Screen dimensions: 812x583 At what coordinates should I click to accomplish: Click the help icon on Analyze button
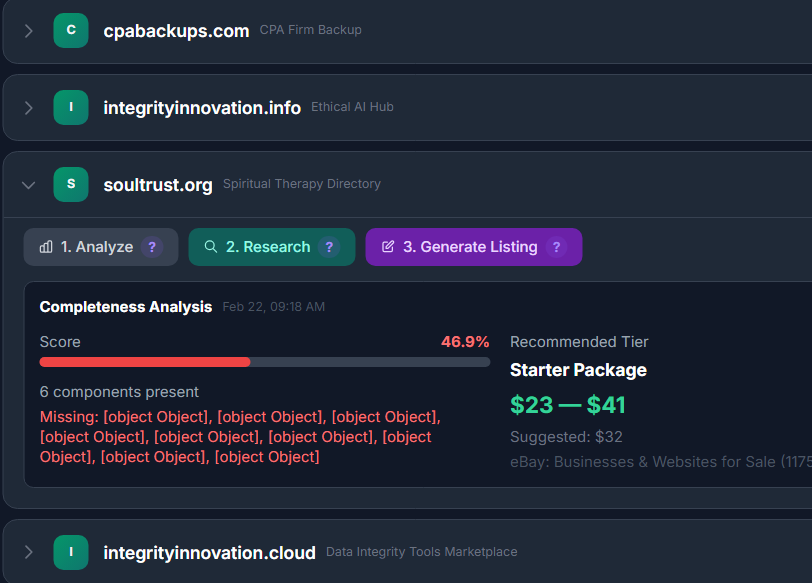[x=151, y=247]
